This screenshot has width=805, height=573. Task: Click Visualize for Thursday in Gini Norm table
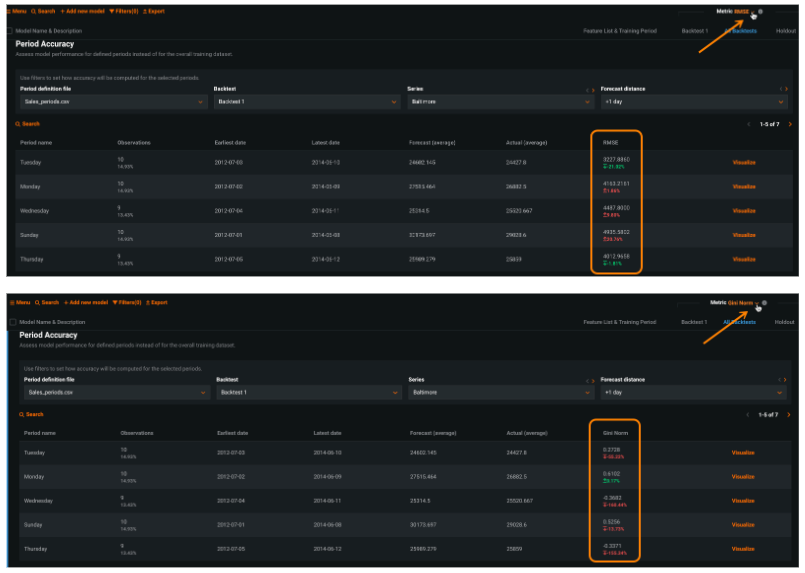[x=744, y=548]
